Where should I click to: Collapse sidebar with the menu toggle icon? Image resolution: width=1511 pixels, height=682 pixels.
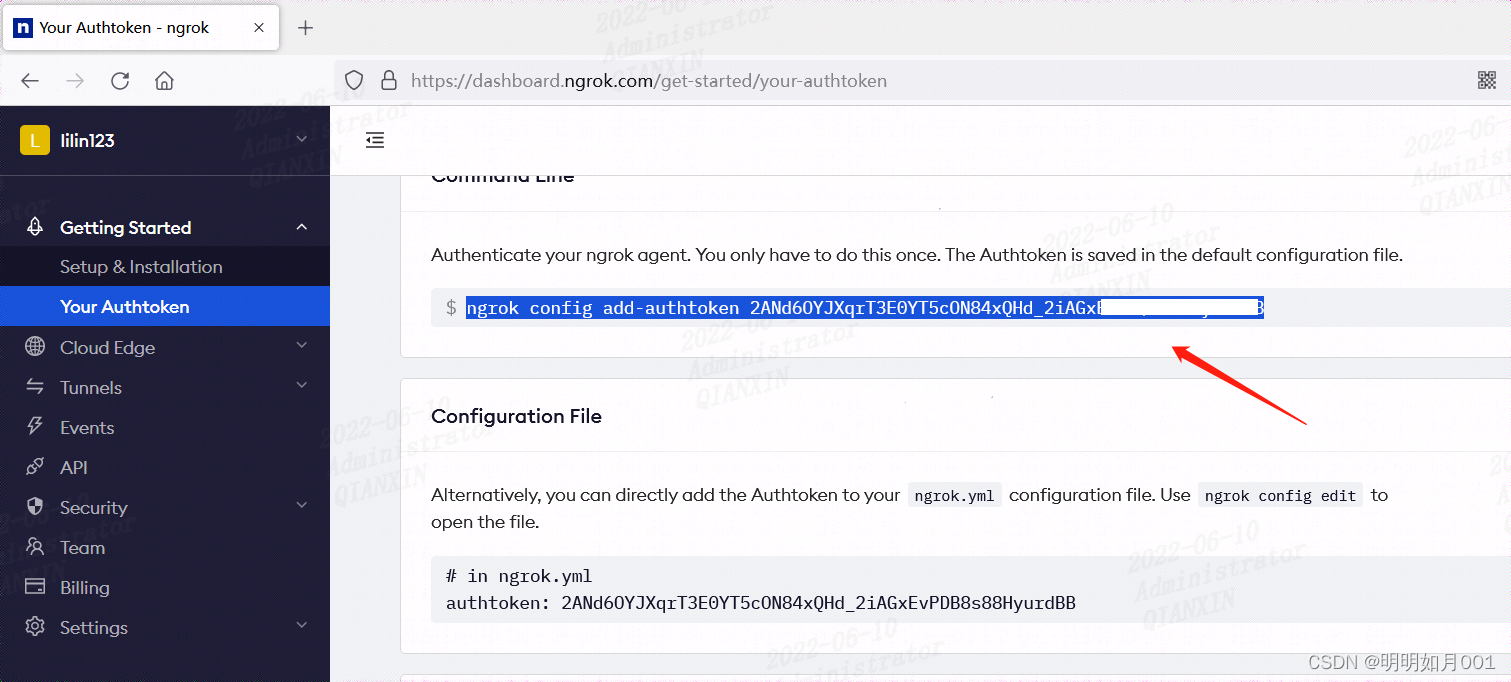(x=375, y=140)
